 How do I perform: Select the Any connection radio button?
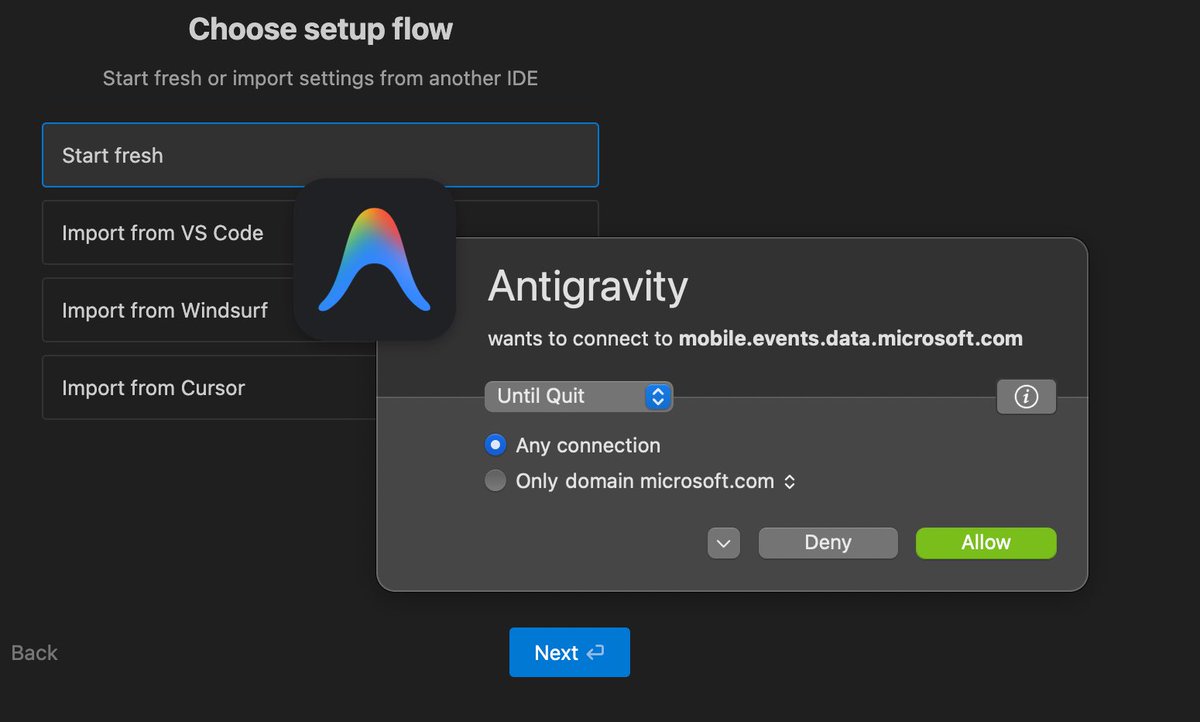495,445
